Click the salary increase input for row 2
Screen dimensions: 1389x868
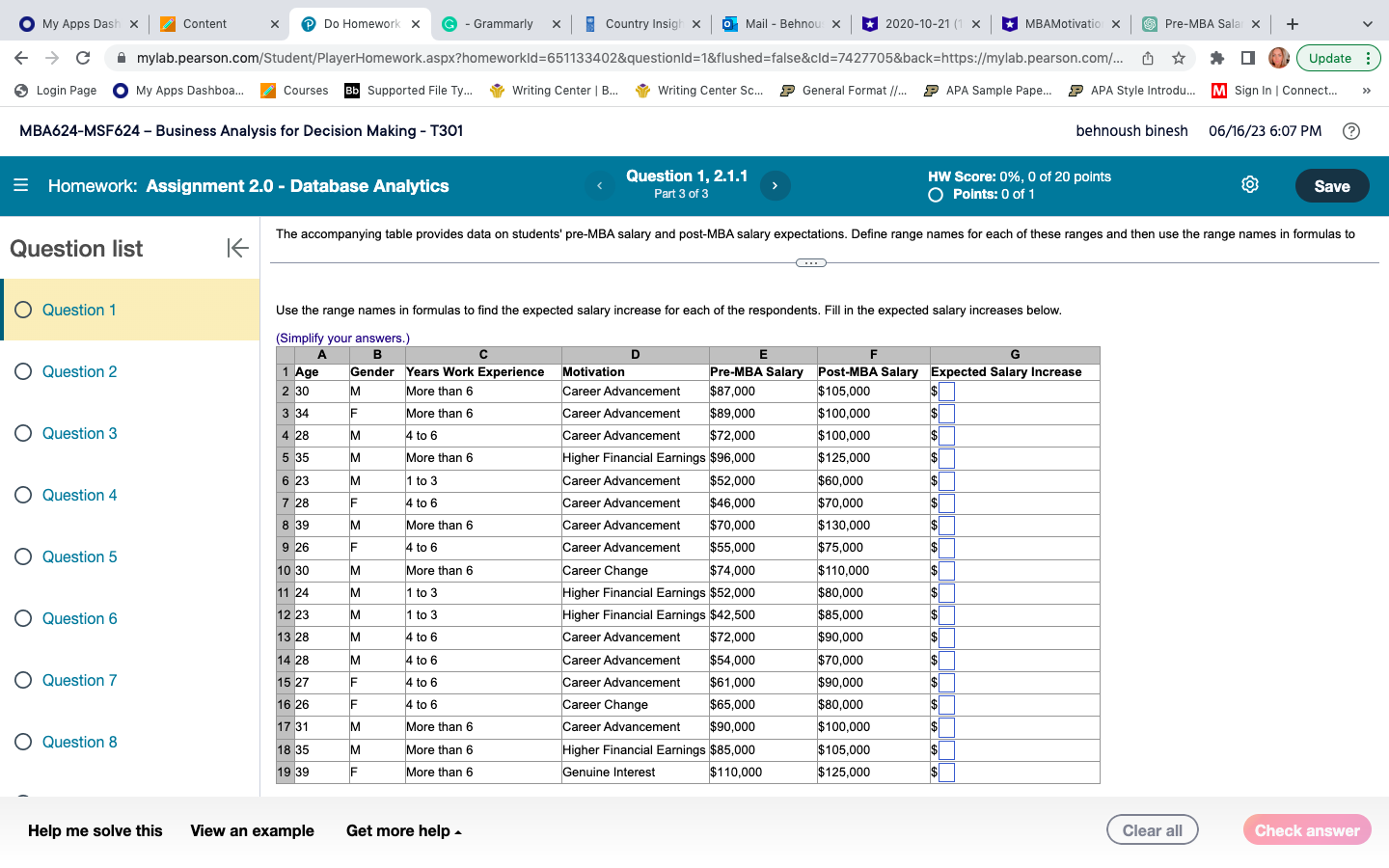point(946,392)
